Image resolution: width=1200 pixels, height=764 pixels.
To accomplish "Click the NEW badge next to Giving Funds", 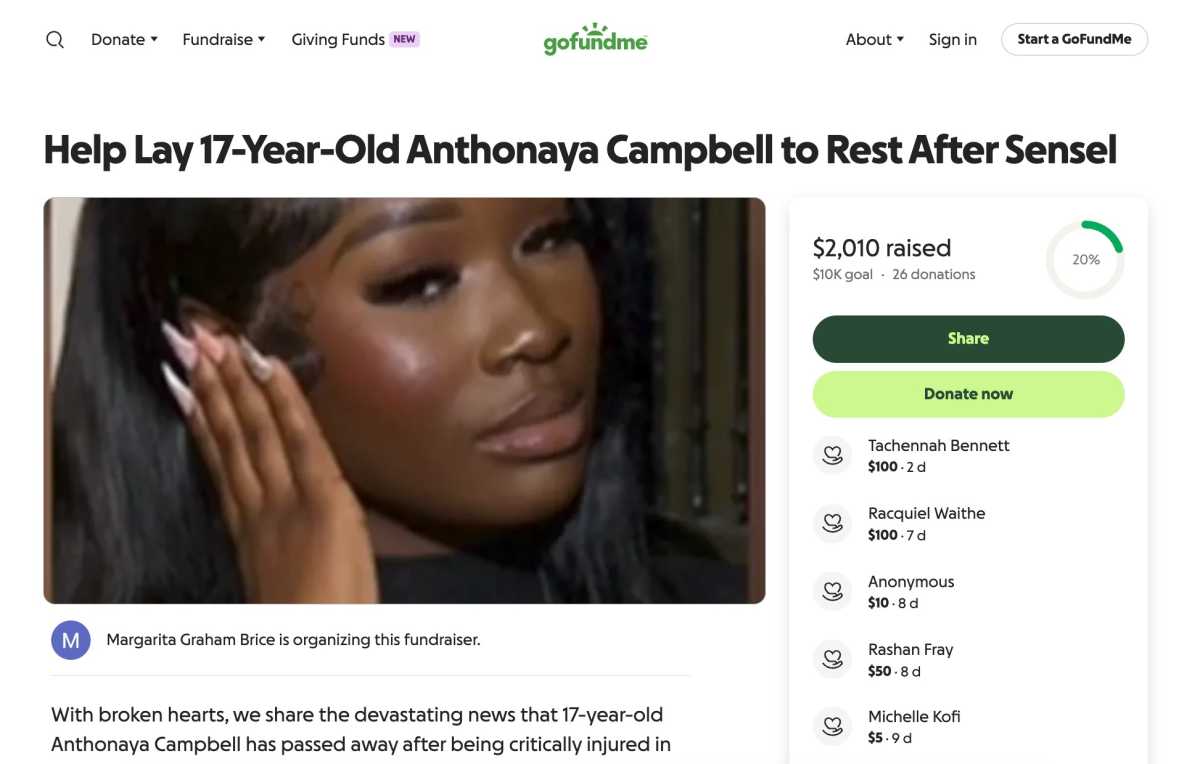I will (x=404, y=40).
